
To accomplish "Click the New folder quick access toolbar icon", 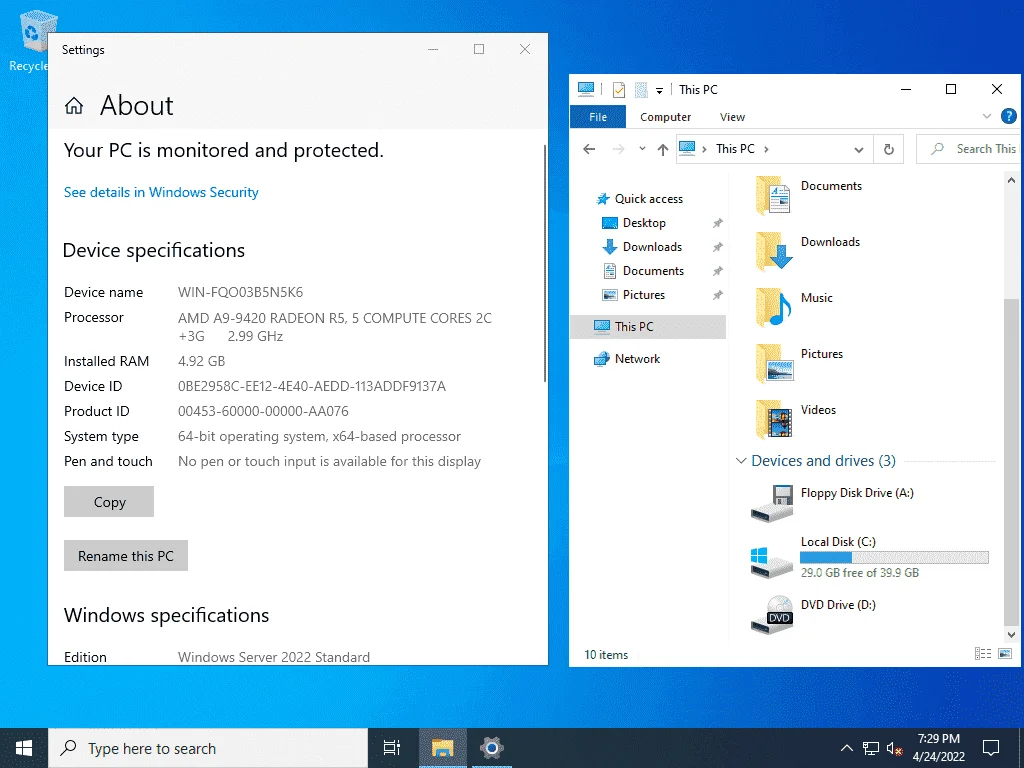I will tap(641, 89).
